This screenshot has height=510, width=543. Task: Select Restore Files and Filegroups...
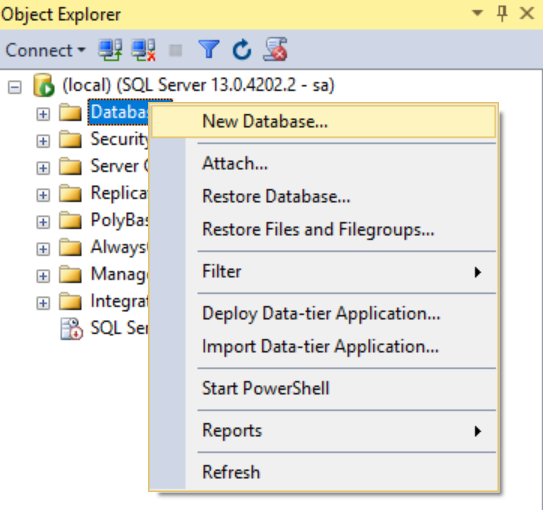324,229
